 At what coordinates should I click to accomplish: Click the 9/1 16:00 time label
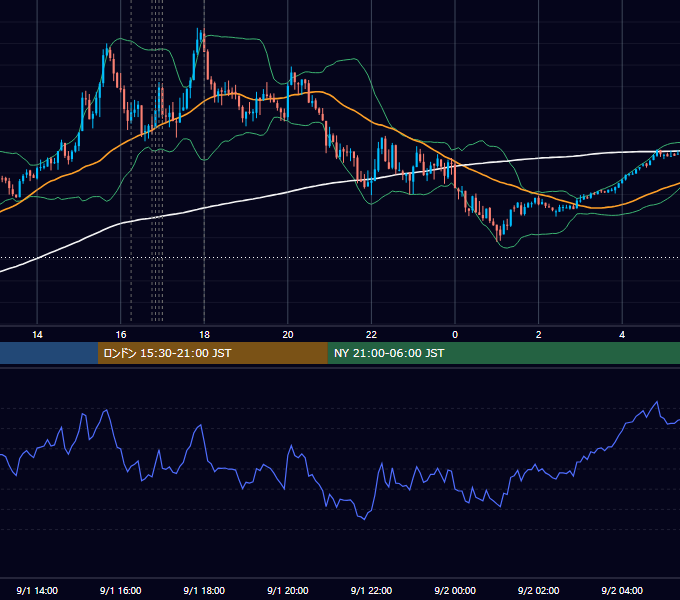(121, 590)
